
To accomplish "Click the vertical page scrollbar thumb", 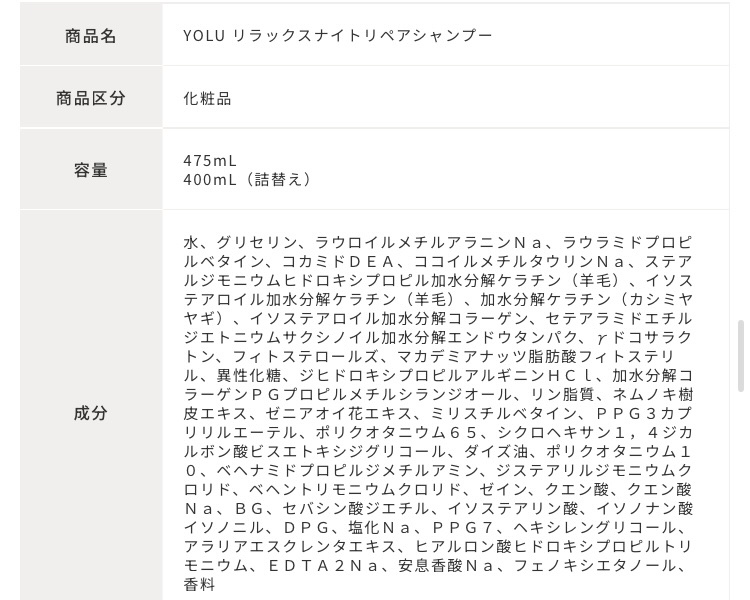I will (740, 356).
